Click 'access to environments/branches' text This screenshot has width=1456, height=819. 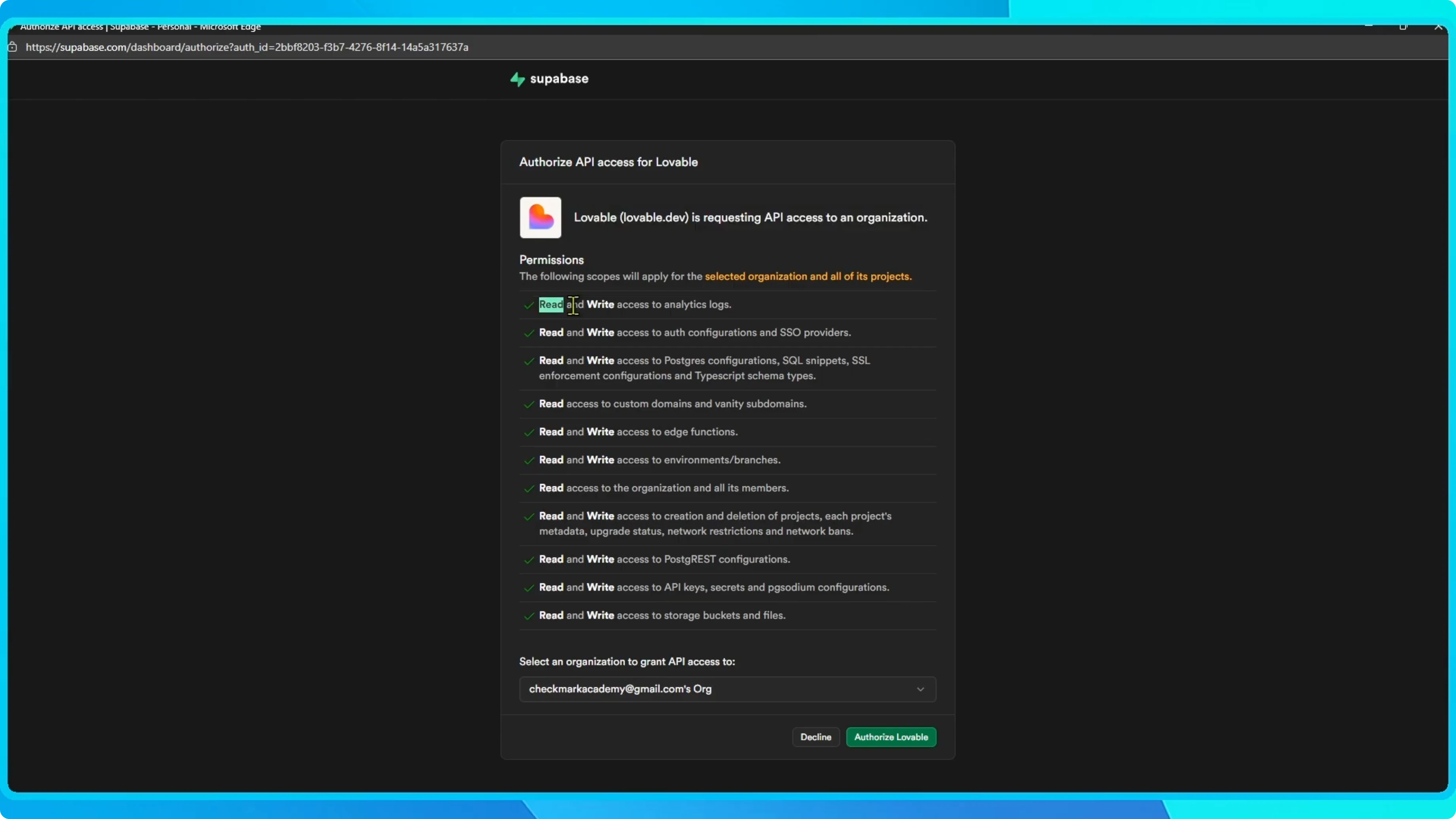click(698, 460)
